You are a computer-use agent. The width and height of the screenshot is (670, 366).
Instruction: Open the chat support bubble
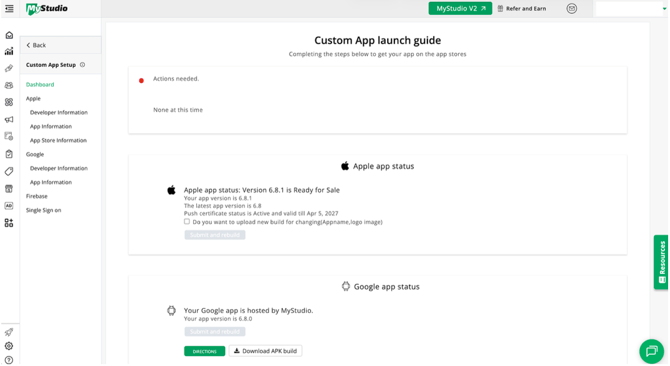click(x=651, y=351)
